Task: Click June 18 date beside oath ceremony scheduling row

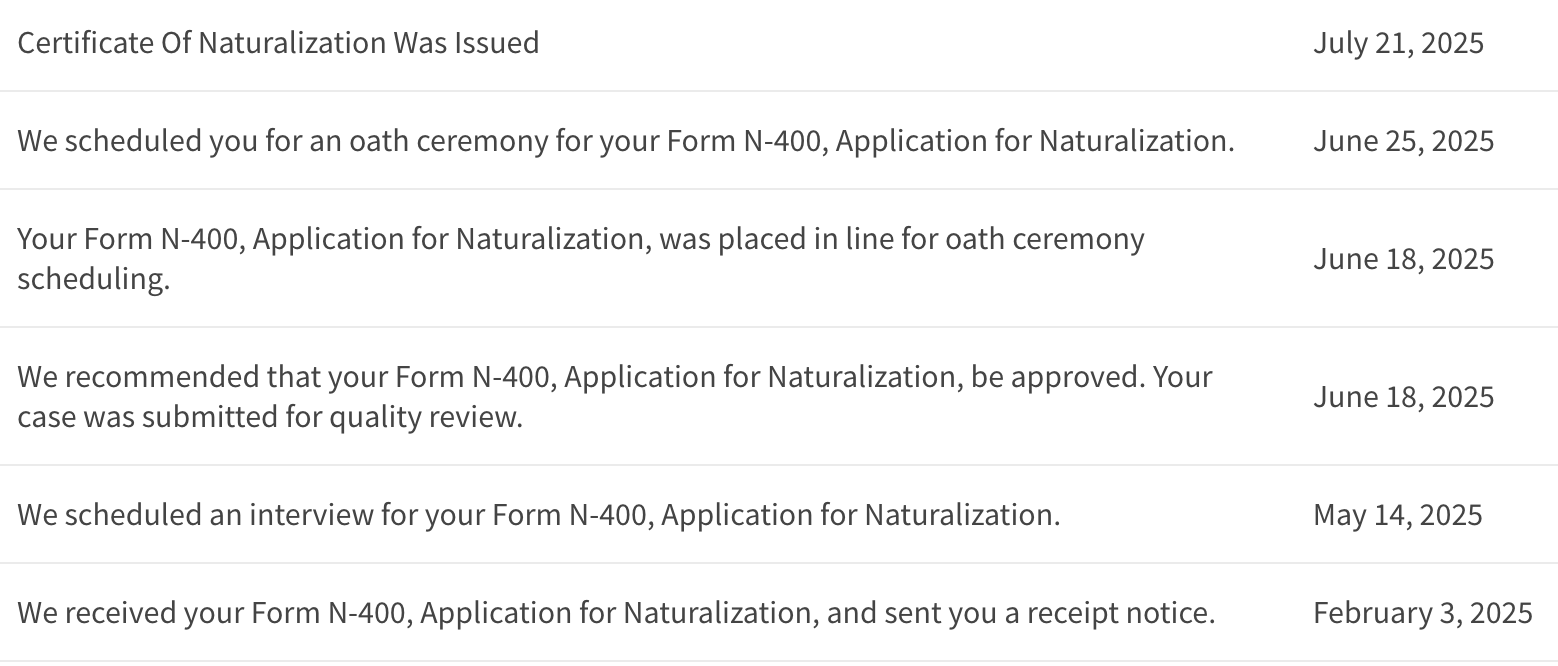Action: point(1403,259)
